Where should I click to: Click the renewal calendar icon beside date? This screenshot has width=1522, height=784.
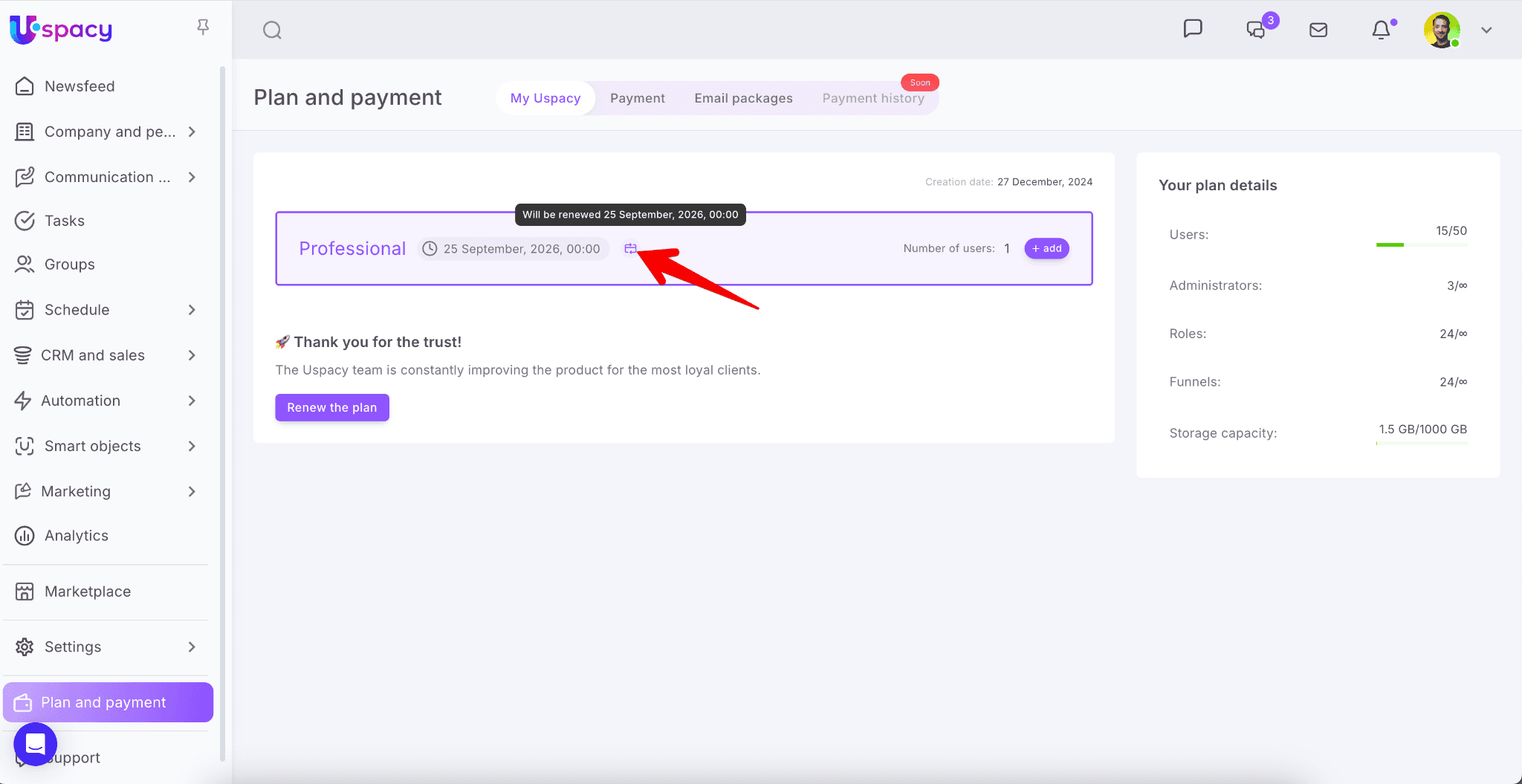(630, 249)
